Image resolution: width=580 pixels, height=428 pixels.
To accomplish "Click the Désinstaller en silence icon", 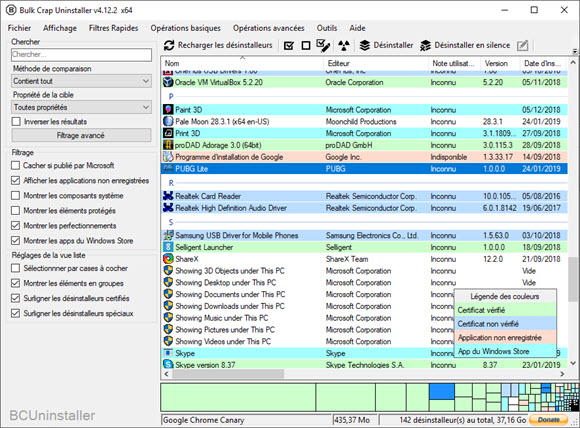I will tap(425, 46).
